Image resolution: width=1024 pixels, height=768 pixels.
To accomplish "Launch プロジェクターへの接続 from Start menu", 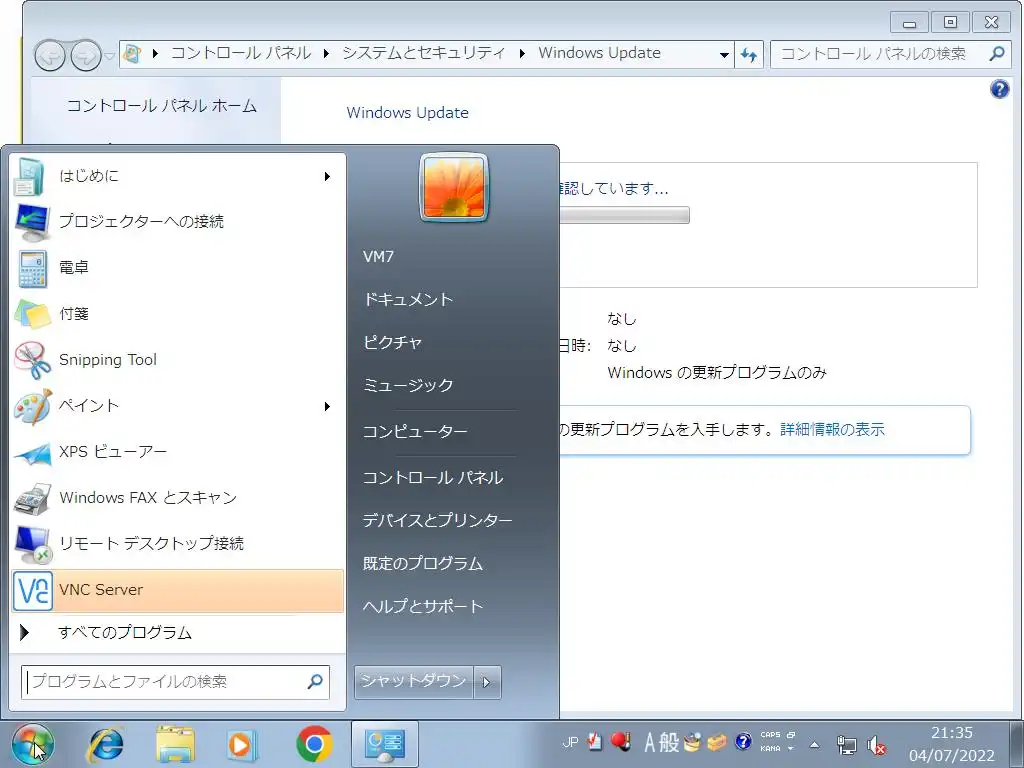I will 177,222.
